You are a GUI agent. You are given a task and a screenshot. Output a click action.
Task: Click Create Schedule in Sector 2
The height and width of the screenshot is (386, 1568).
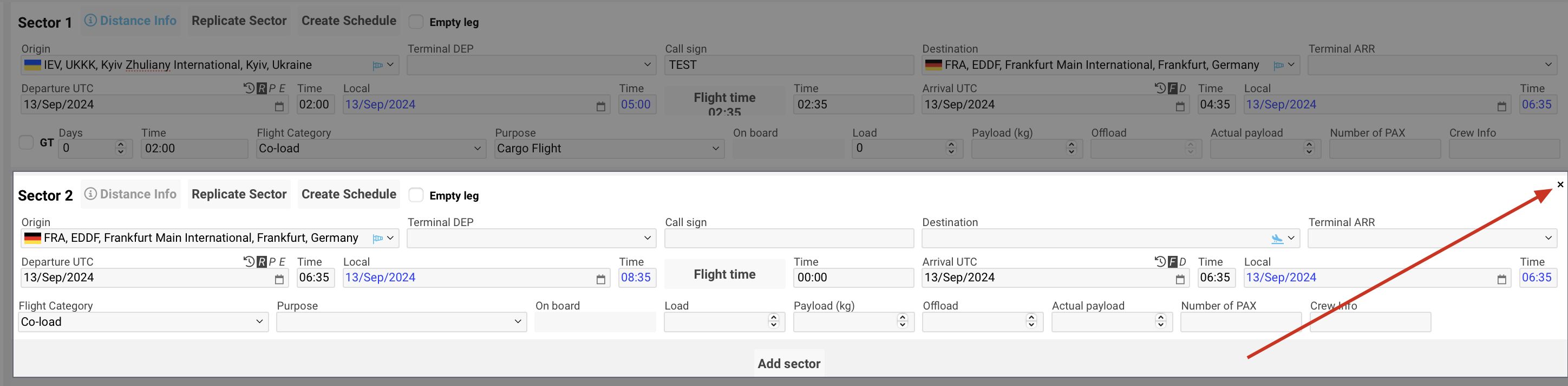(348, 195)
